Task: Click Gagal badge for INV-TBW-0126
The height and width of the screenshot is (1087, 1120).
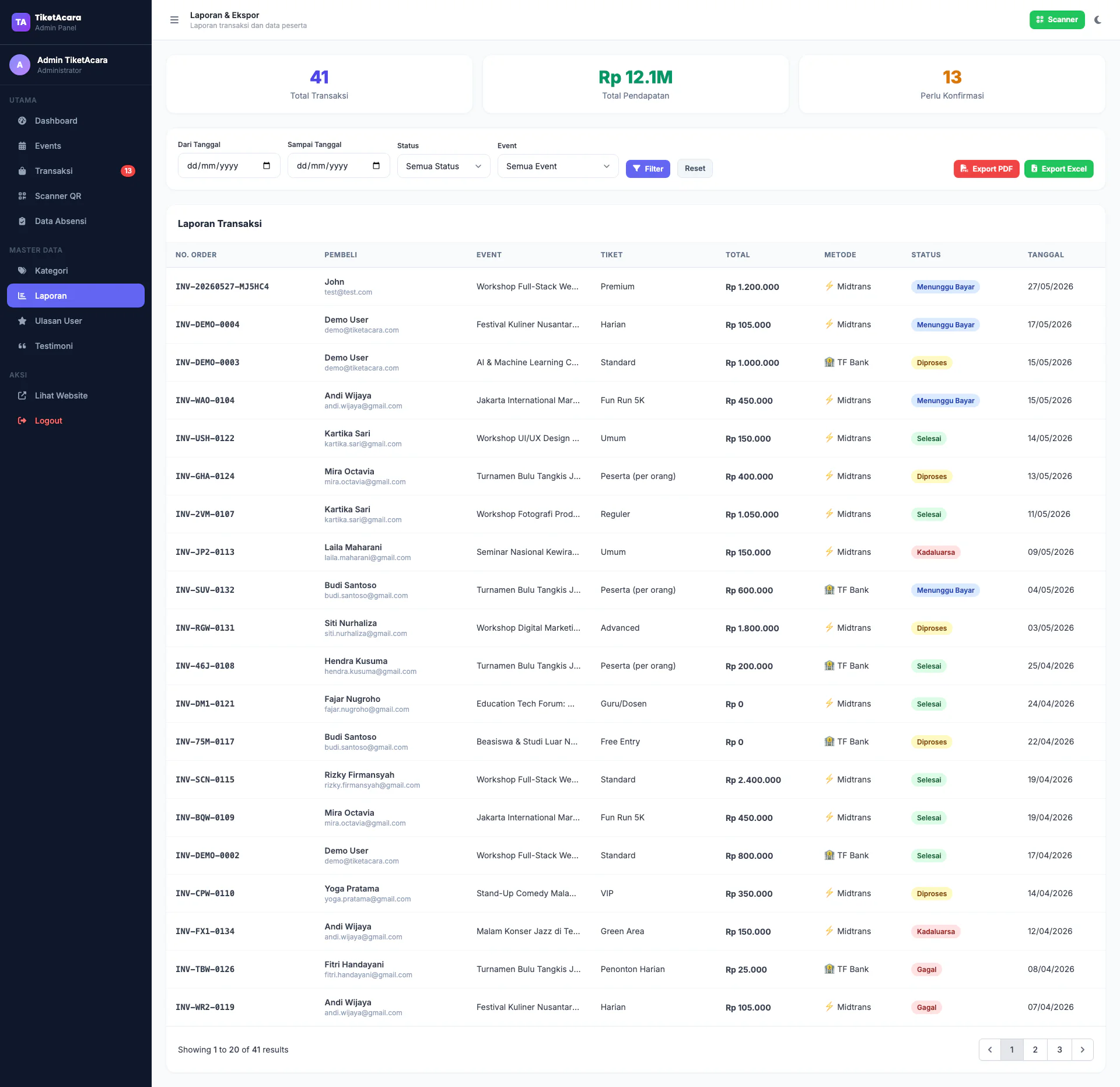Action: point(926,970)
